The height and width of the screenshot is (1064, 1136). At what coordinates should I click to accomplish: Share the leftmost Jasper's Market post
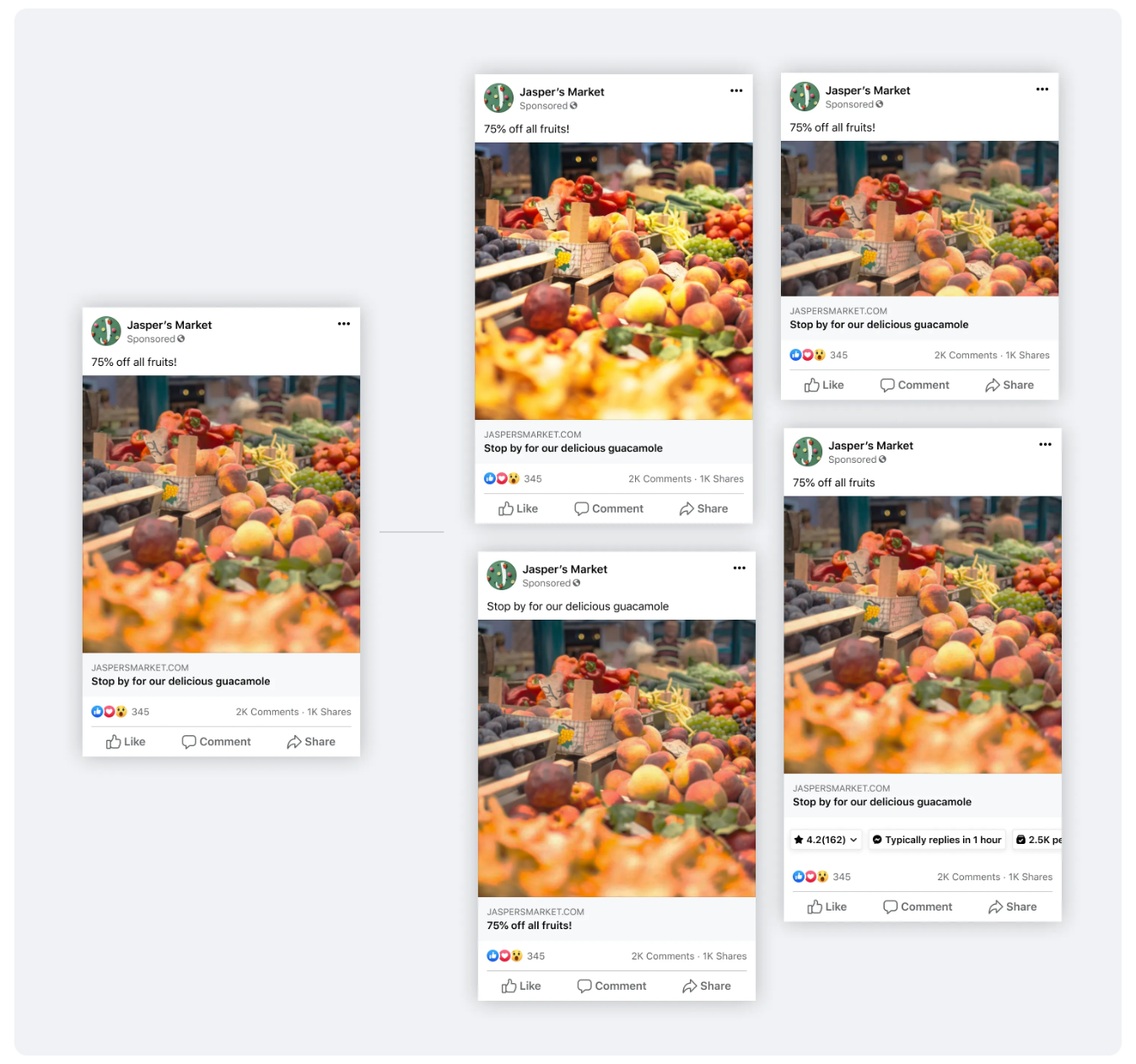coord(311,742)
